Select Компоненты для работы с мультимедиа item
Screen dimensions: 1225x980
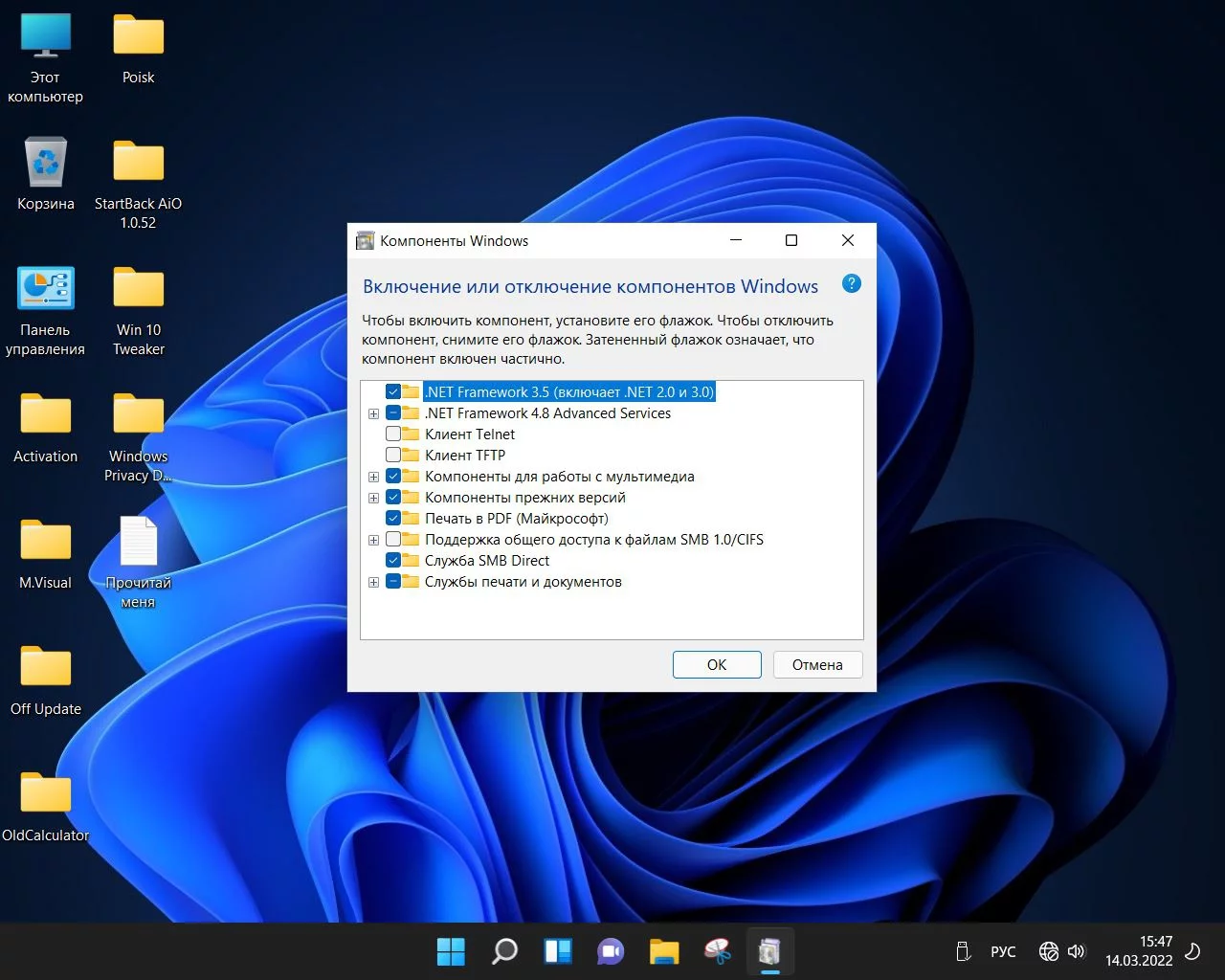point(559,477)
